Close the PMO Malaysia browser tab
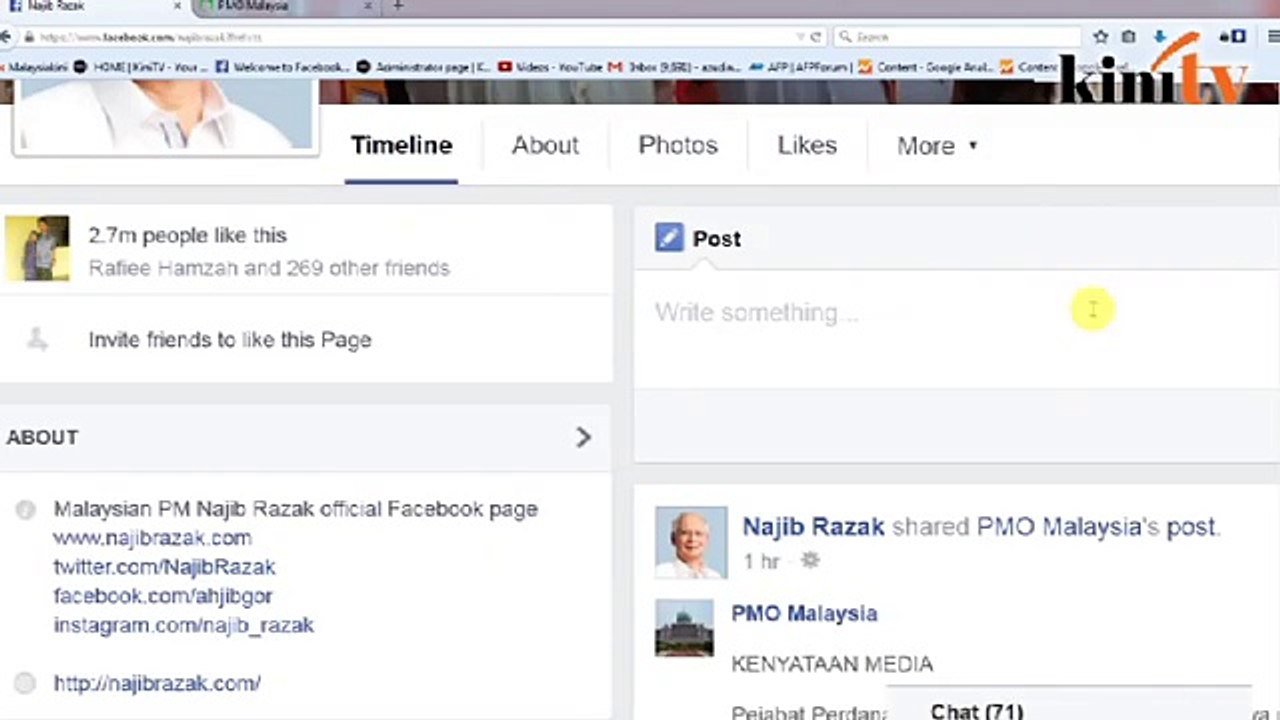 (x=367, y=6)
